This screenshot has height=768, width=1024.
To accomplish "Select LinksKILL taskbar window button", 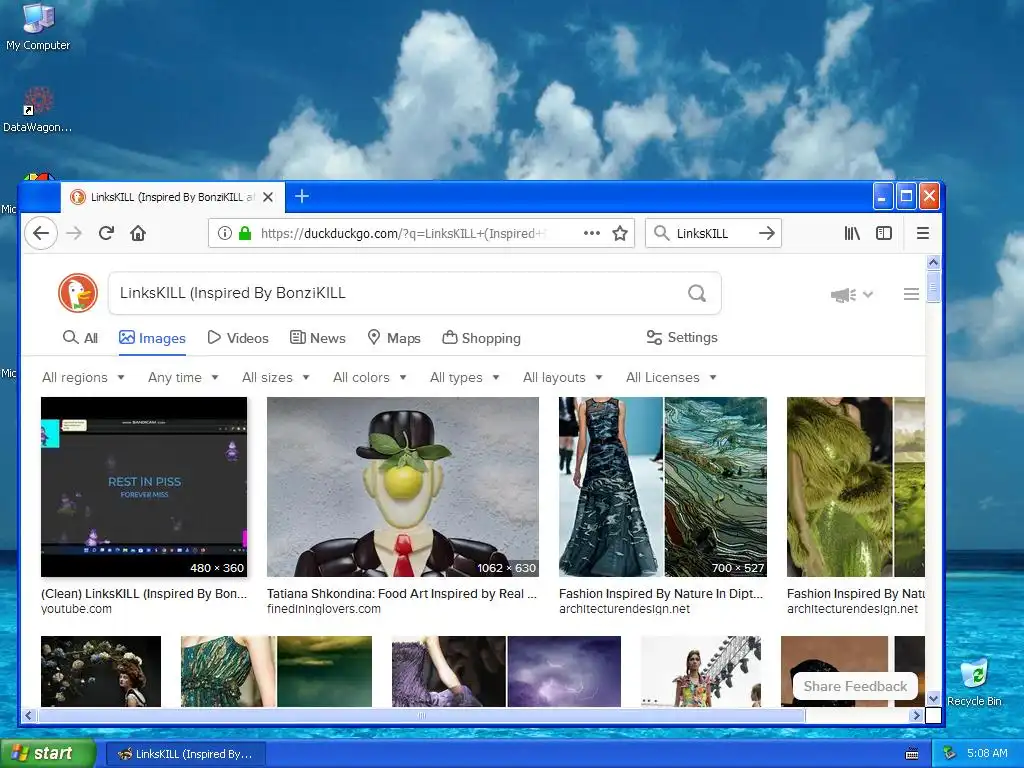I will (185, 754).
